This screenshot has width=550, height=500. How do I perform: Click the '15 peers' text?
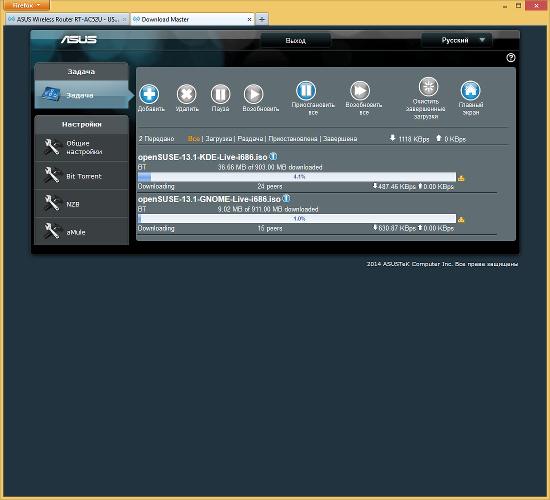[x=270, y=228]
